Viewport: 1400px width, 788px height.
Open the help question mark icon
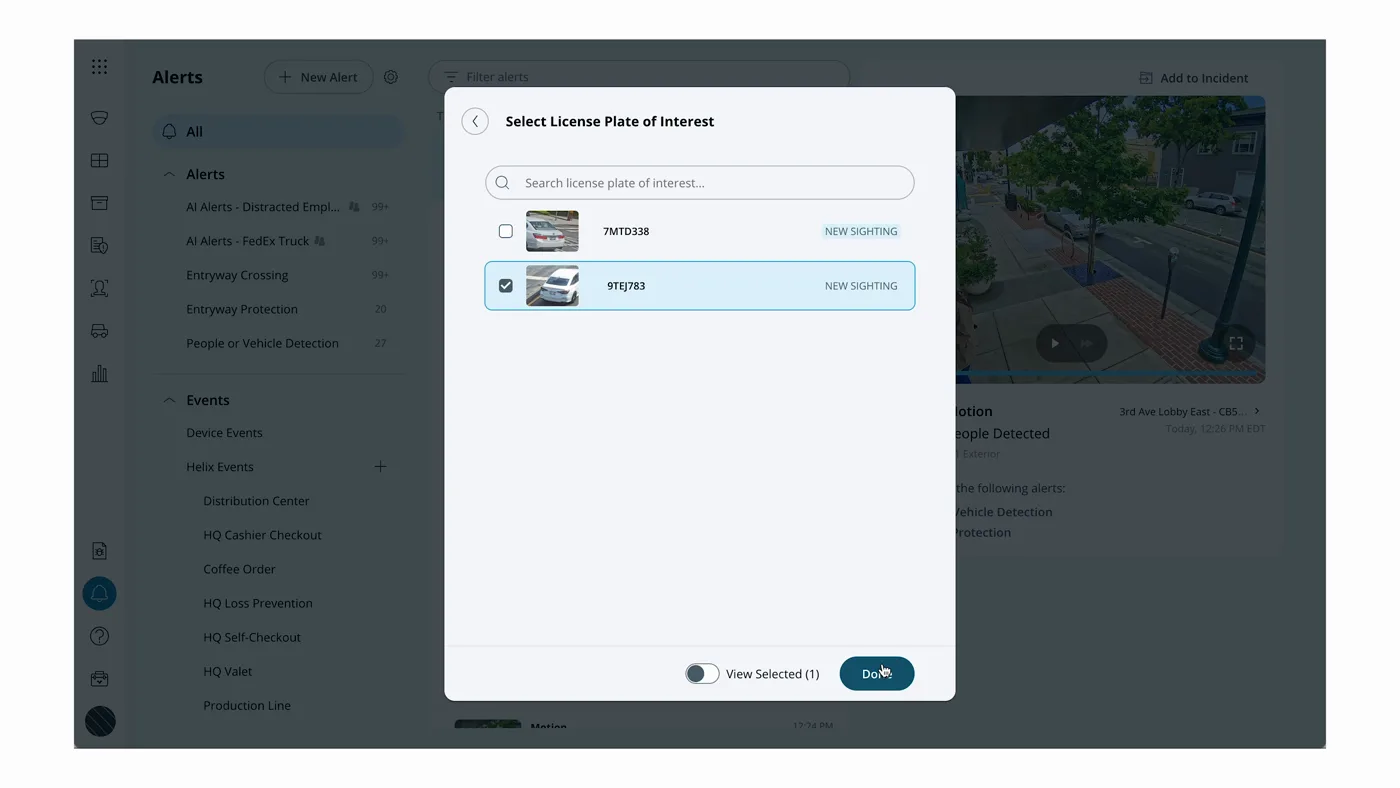99,636
